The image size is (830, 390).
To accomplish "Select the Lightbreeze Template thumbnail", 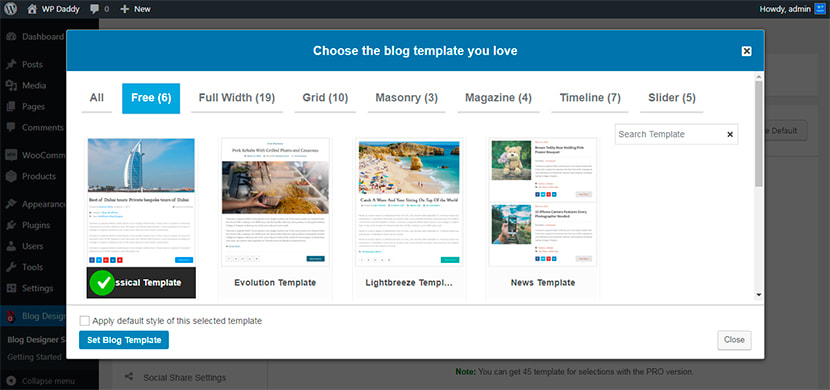I will tap(409, 203).
